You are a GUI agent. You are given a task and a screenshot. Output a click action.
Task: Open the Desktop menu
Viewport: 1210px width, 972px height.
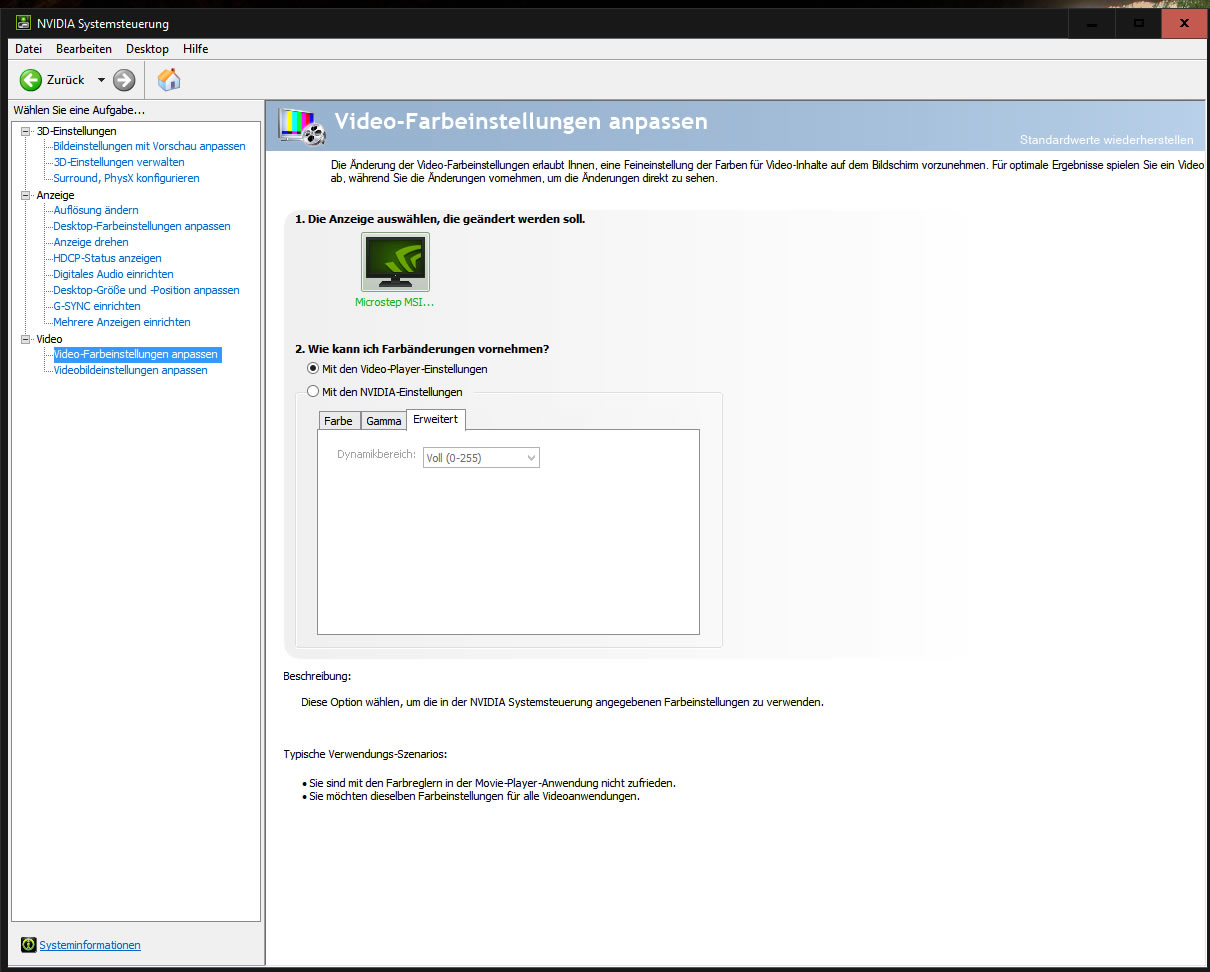[147, 49]
